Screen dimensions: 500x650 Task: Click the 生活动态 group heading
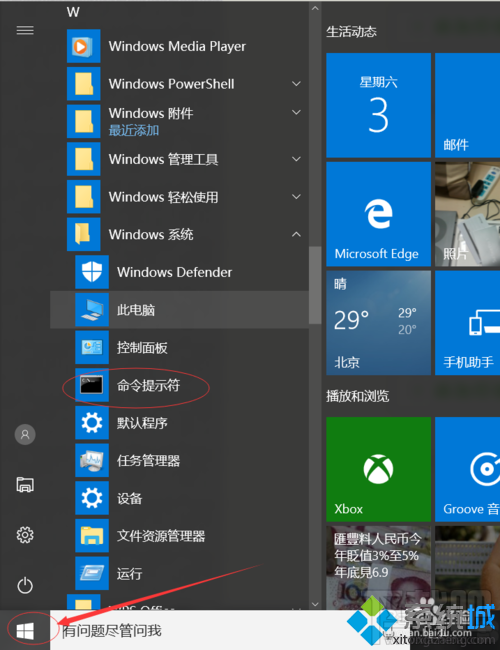351,32
